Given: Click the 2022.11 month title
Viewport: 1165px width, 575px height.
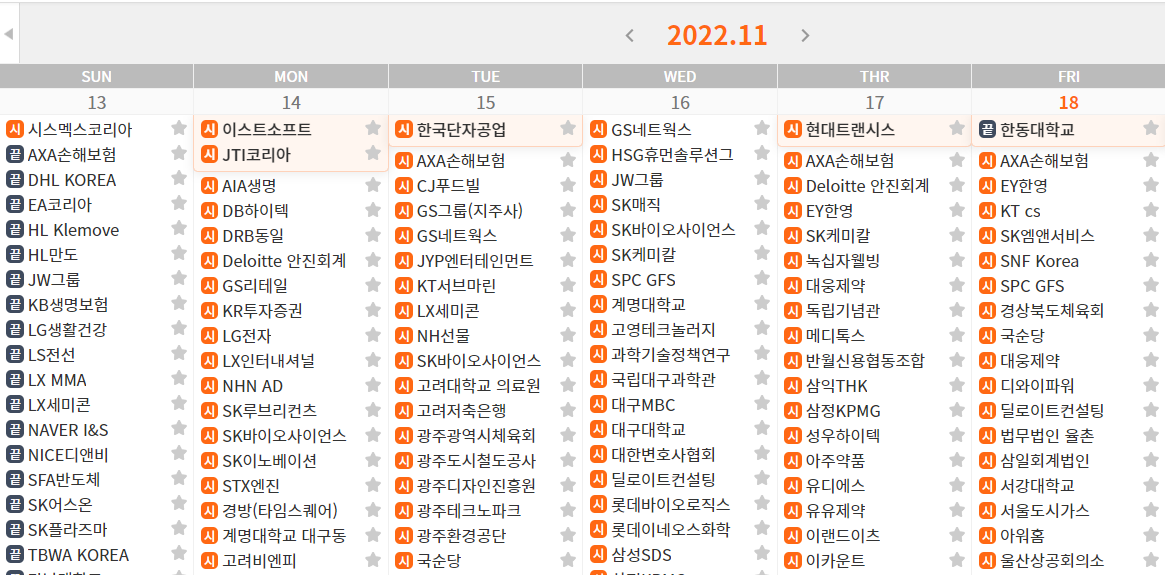Looking at the screenshot, I should 717,35.
